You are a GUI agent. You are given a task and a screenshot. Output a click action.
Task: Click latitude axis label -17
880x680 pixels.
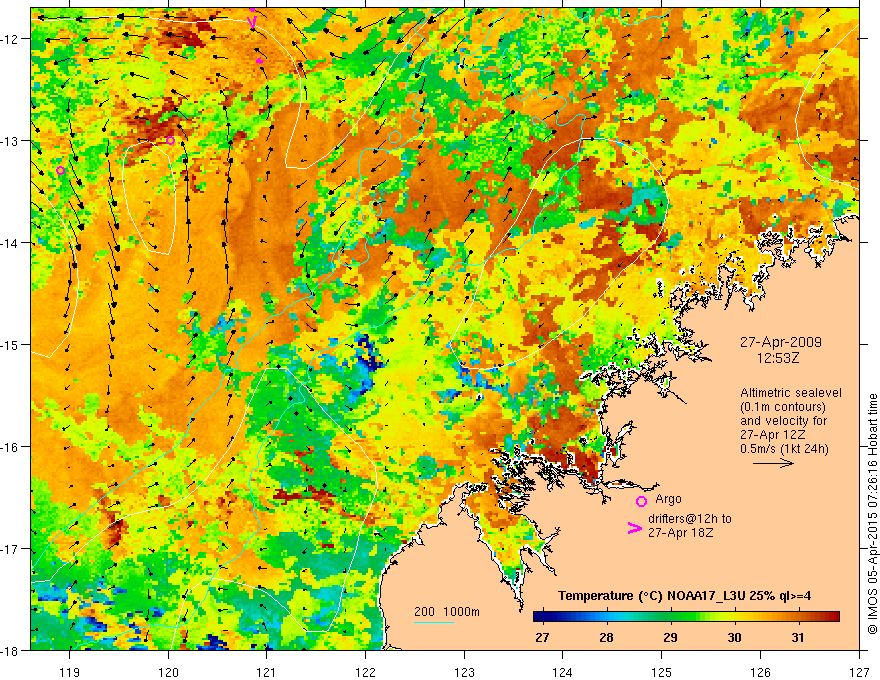click(11, 549)
